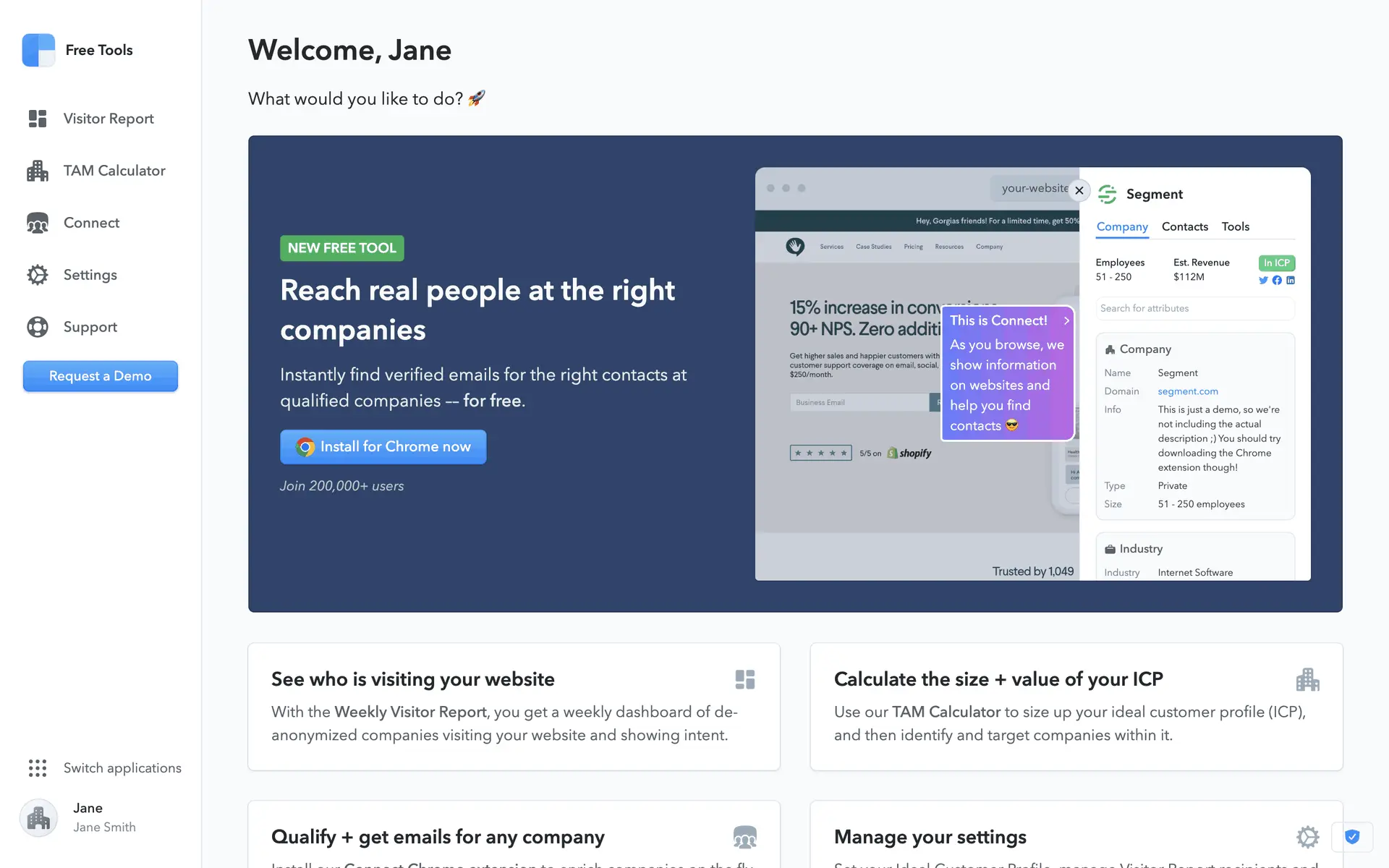
Task: Open Settings gear icon in sidebar
Action: [x=38, y=275]
